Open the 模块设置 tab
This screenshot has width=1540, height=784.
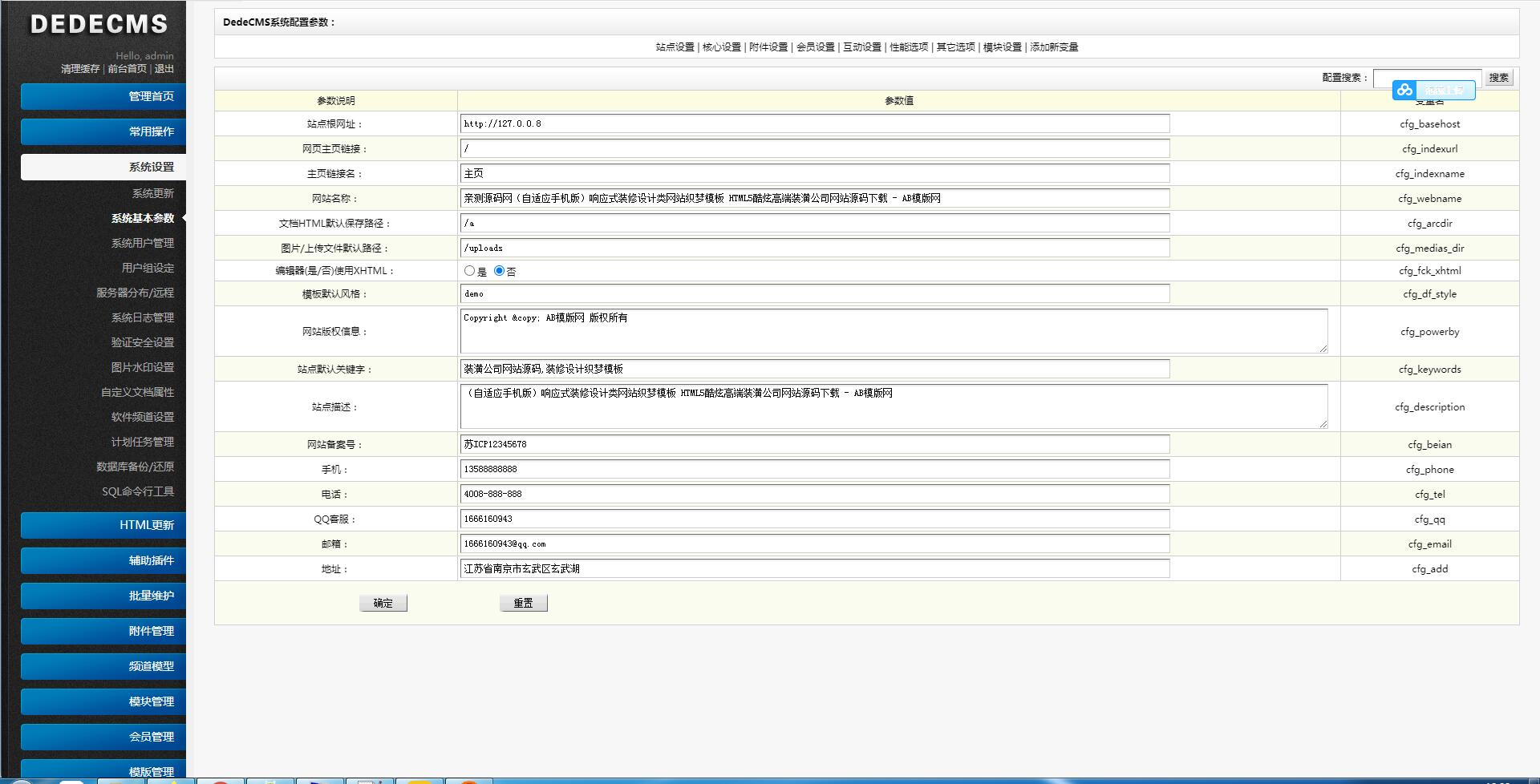pos(1003,47)
